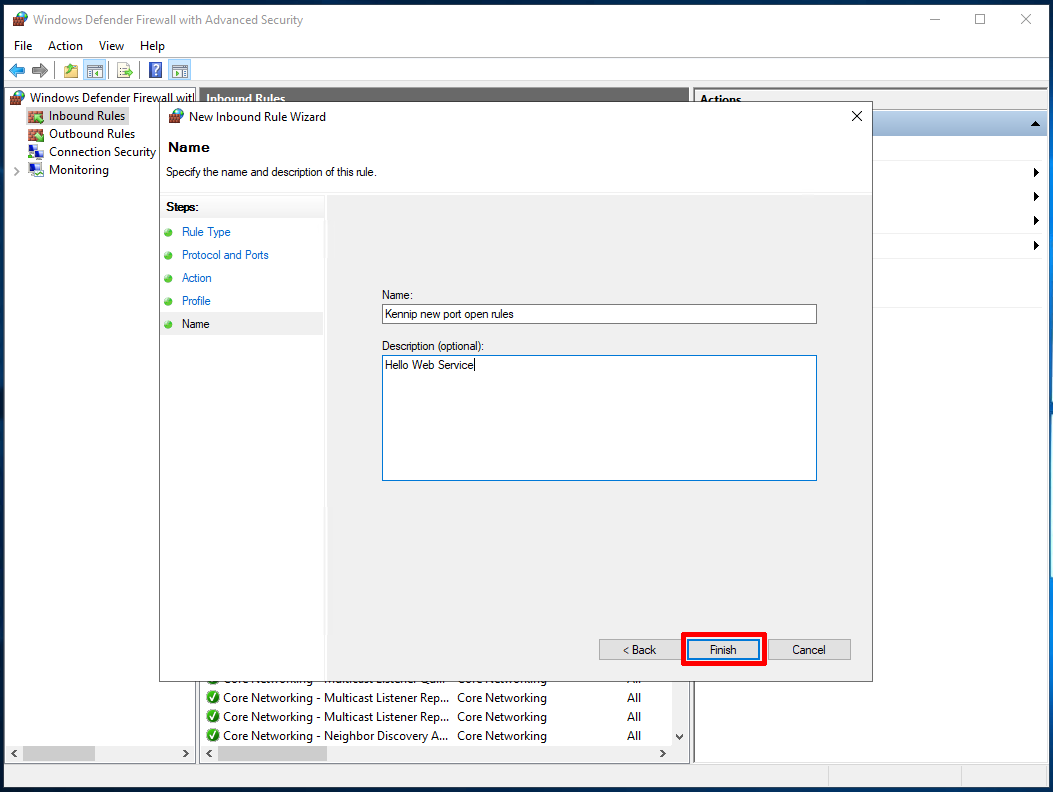Click the Finish button
Screen dimensions: 1053x792
pyautogui.click(x=723, y=650)
